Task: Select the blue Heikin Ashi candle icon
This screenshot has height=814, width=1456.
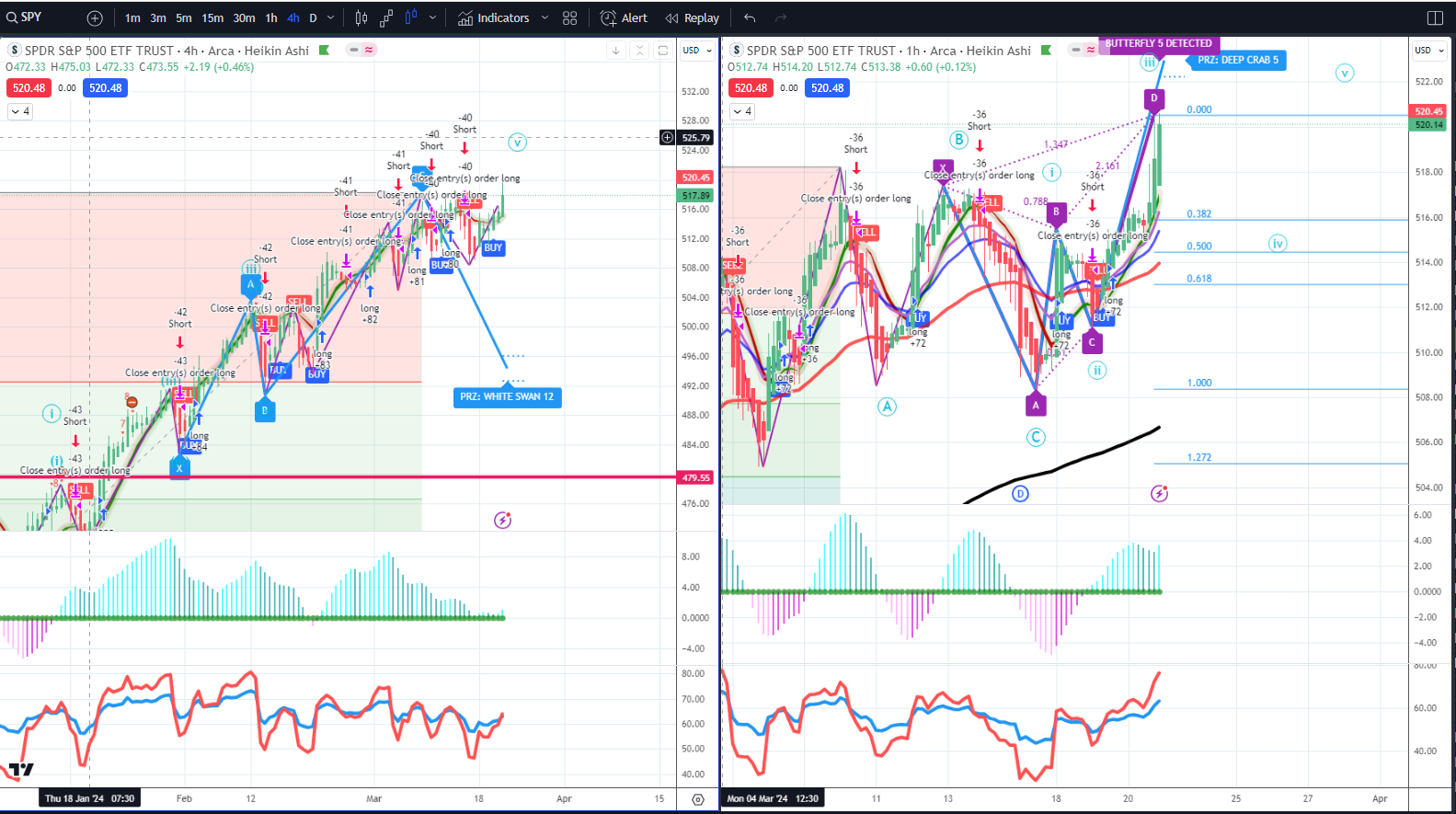Action: (411, 17)
